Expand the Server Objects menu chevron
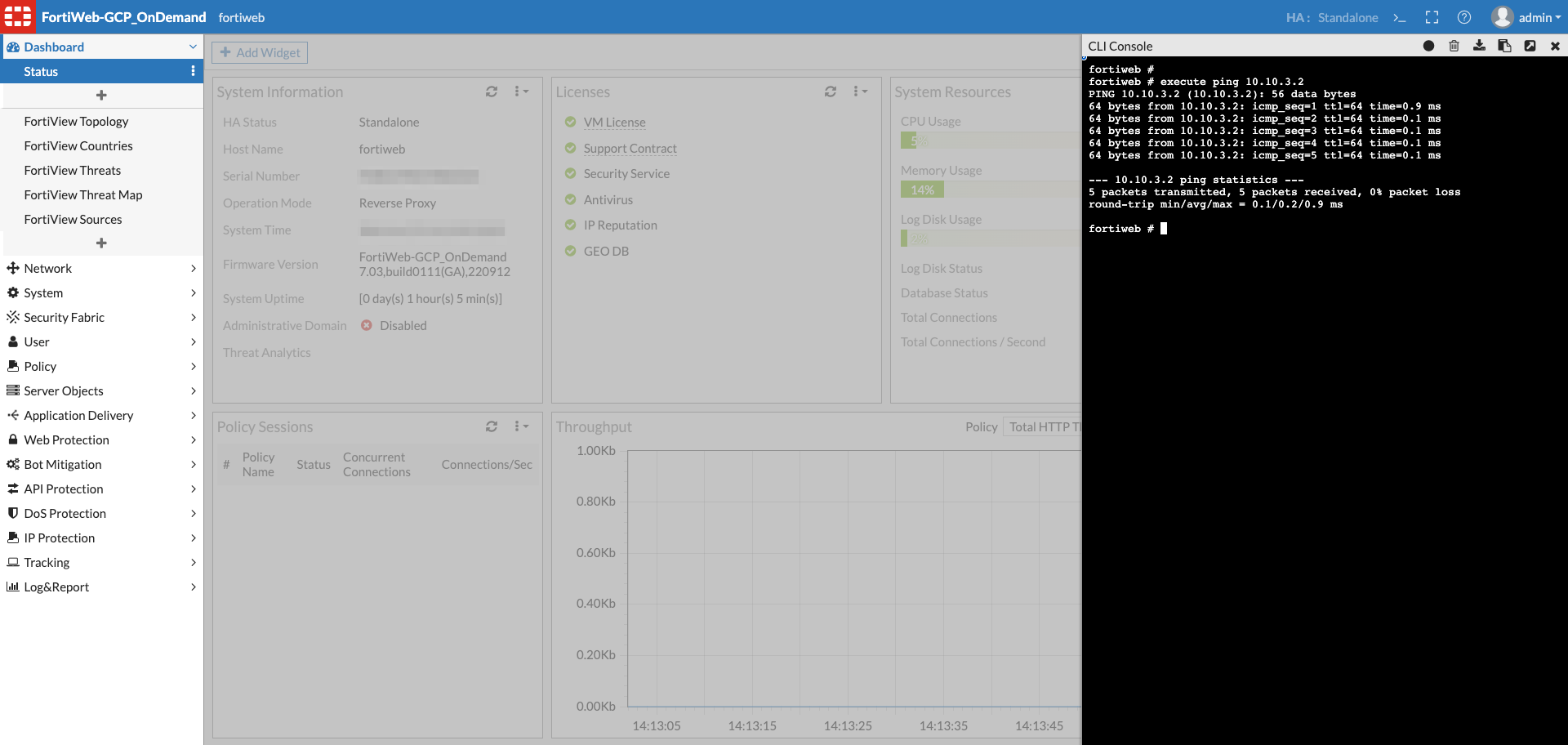Screen dimensions: 1568x745 [x=194, y=390]
